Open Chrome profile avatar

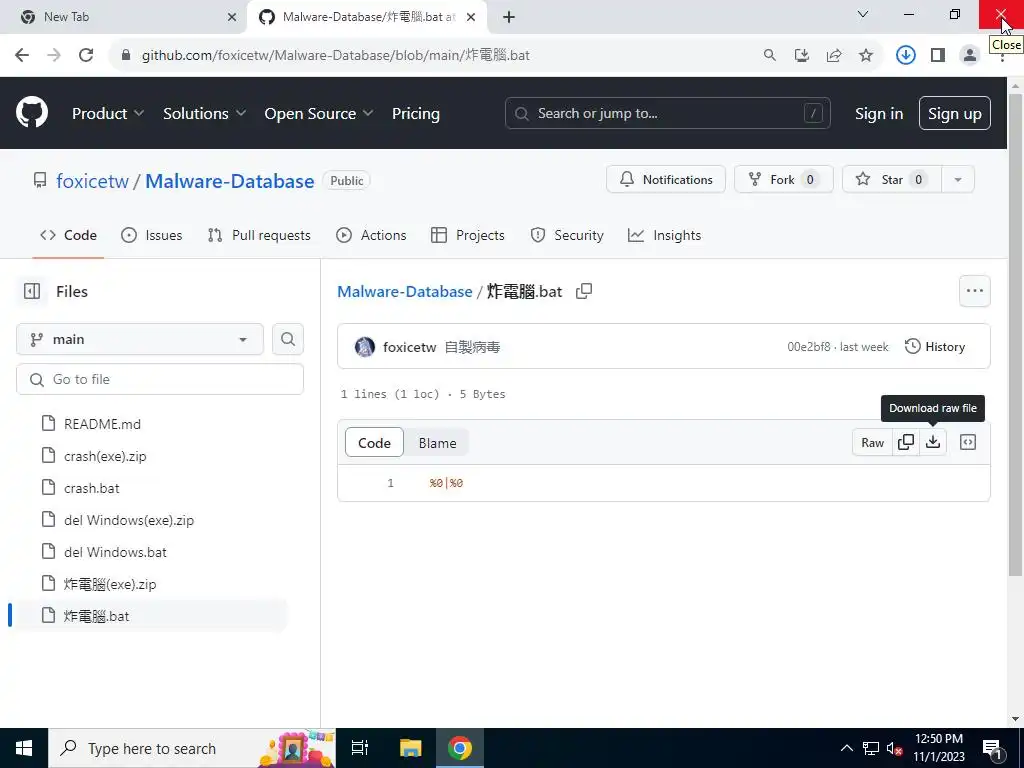(x=970, y=55)
